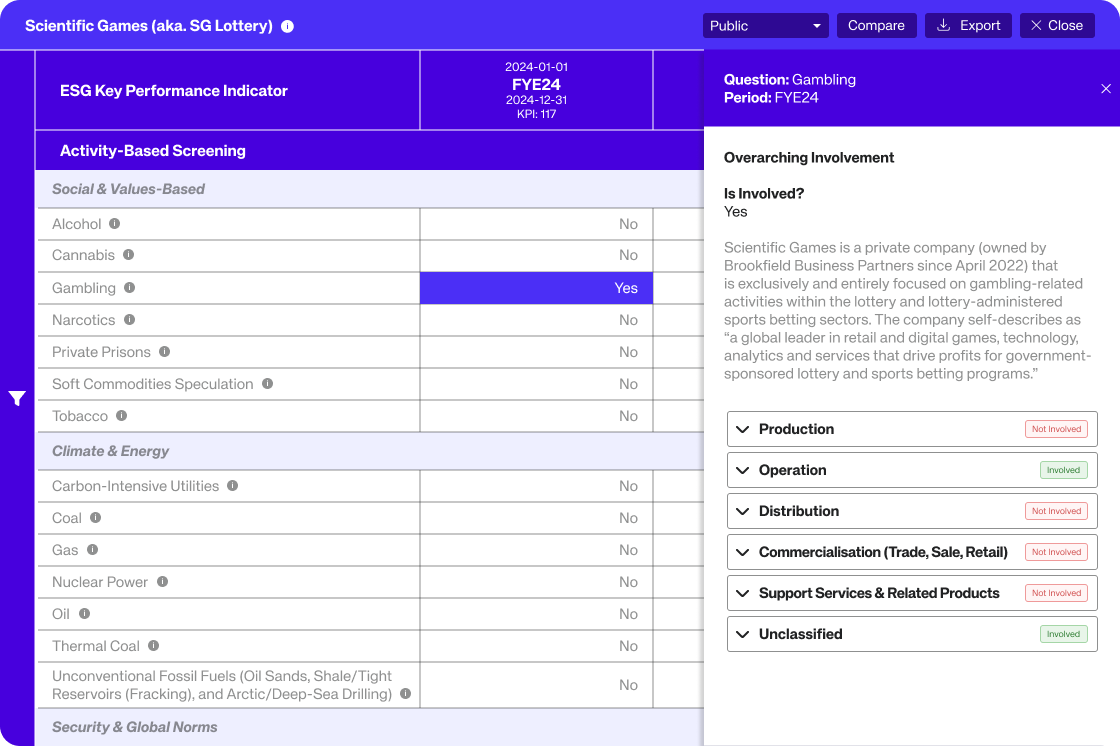Click the Overarching Involvement heading

click(x=809, y=158)
